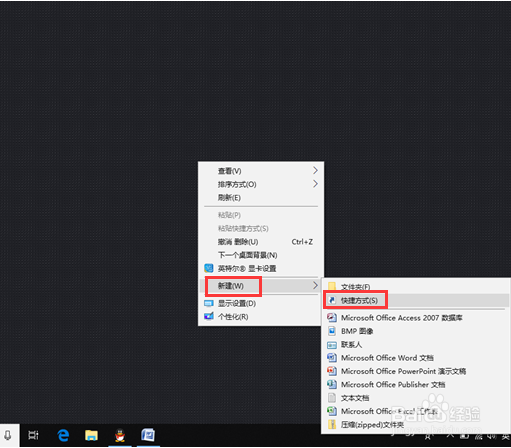
Task: Open Task View on the taskbar
Action: [x=33, y=435]
